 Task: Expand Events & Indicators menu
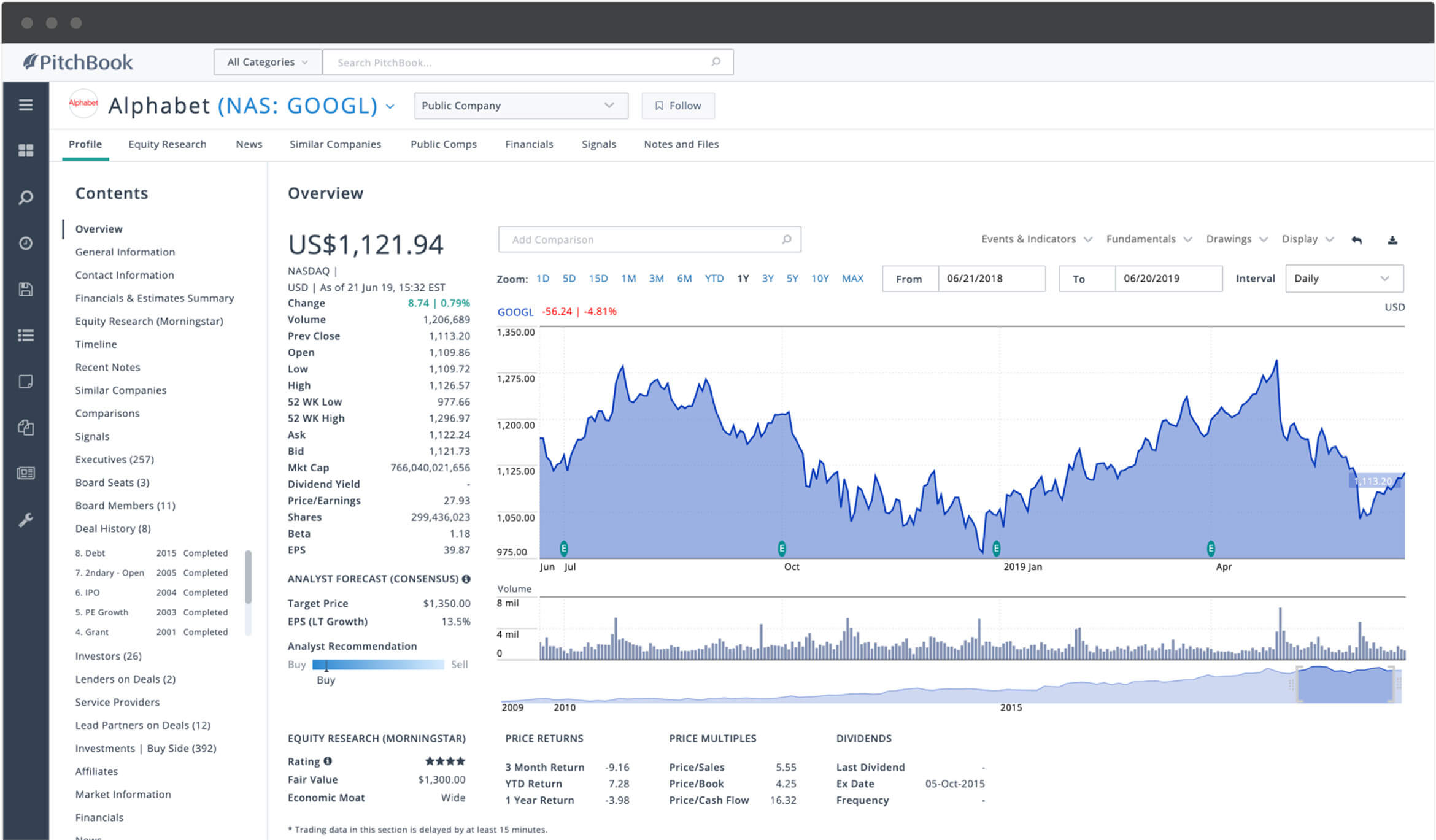(1036, 239)
